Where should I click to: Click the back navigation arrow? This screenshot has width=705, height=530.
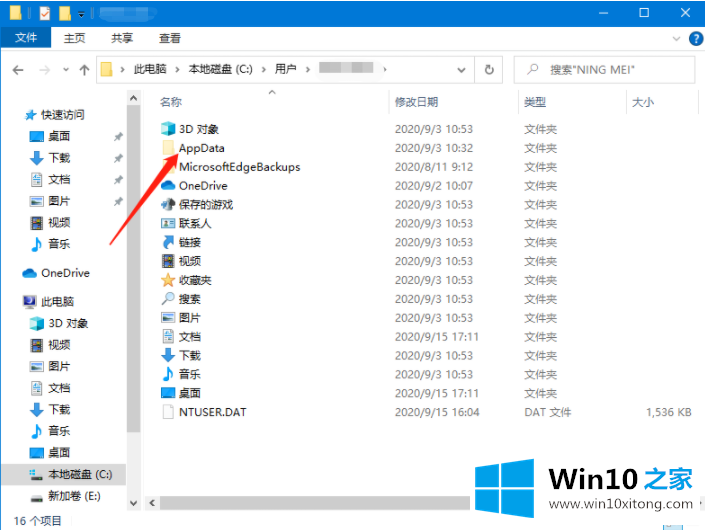click(x=19, y=70)
